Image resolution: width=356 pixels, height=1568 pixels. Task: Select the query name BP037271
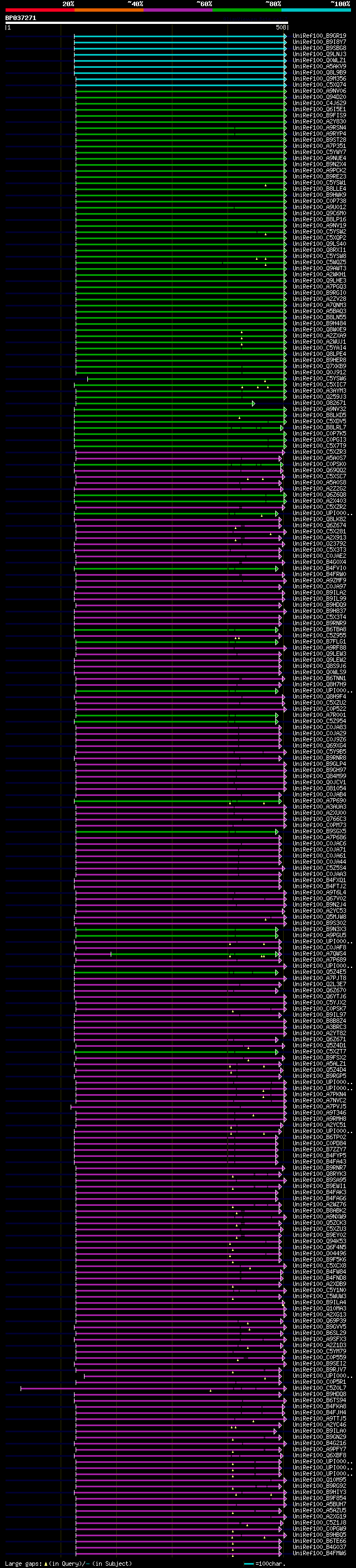[x=21, y=18]
